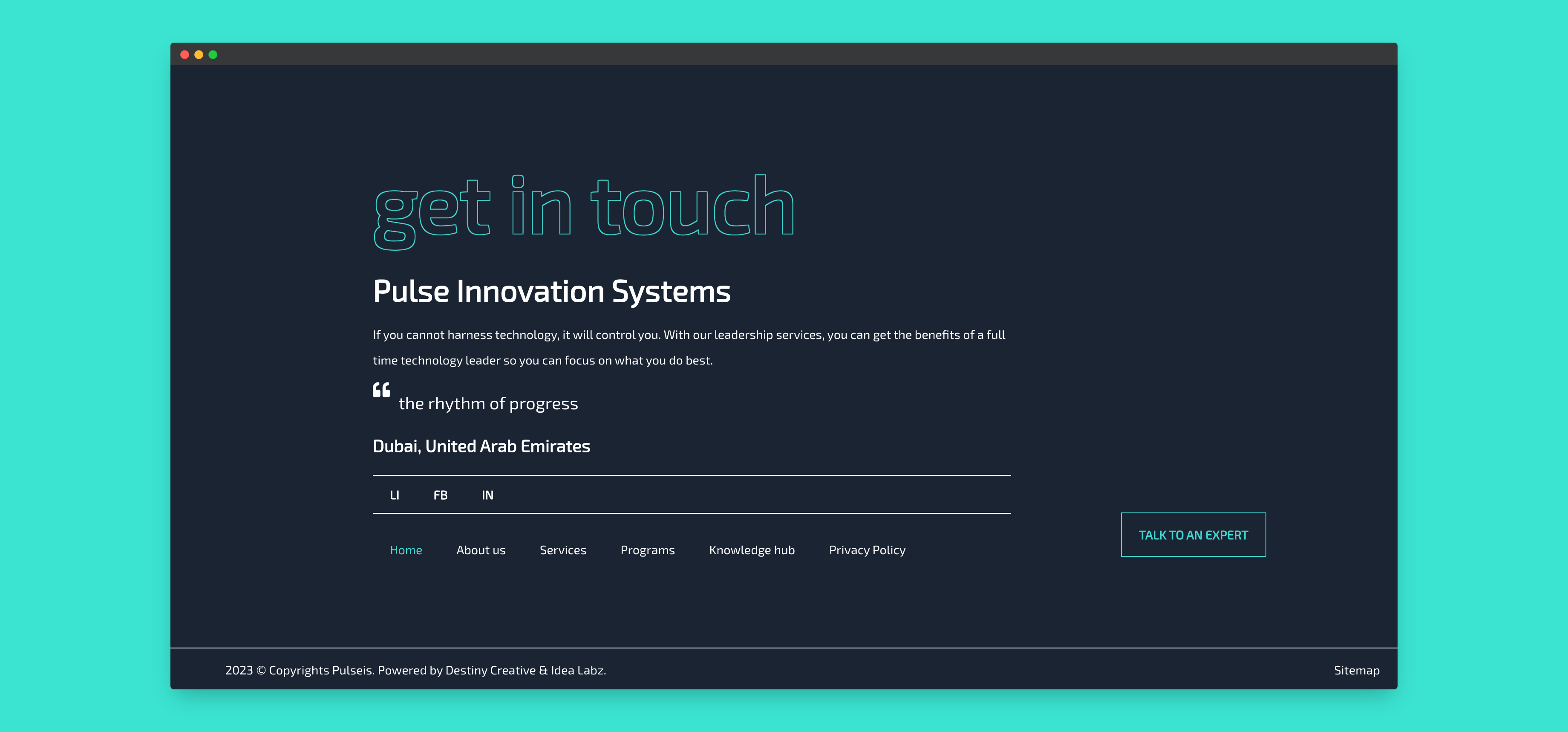The height and width of the screenshot is (732, 1568).
Task: Open the Programs footer link
Action: coord(647,550)
